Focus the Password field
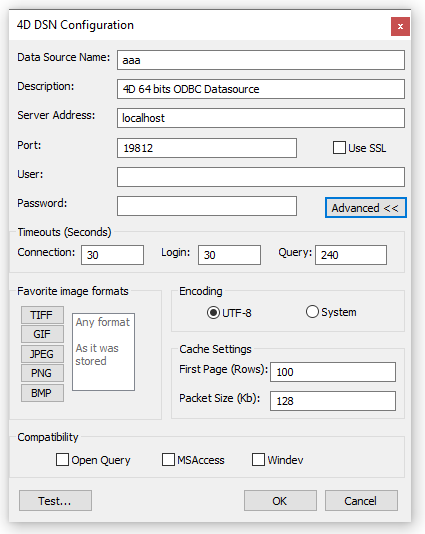425x534 pixels. 207,206
